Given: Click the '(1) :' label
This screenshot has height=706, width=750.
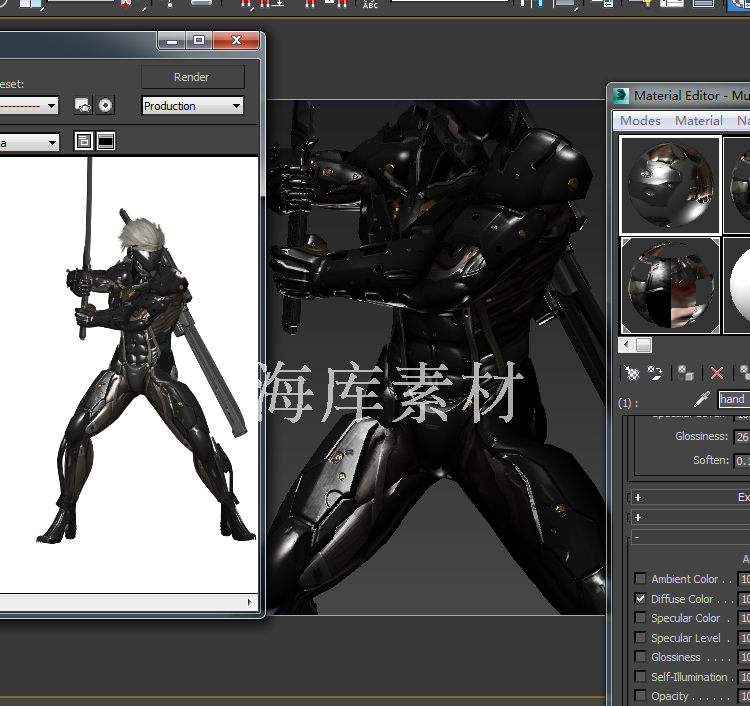Looking at the screenshot, I should 628,403.
